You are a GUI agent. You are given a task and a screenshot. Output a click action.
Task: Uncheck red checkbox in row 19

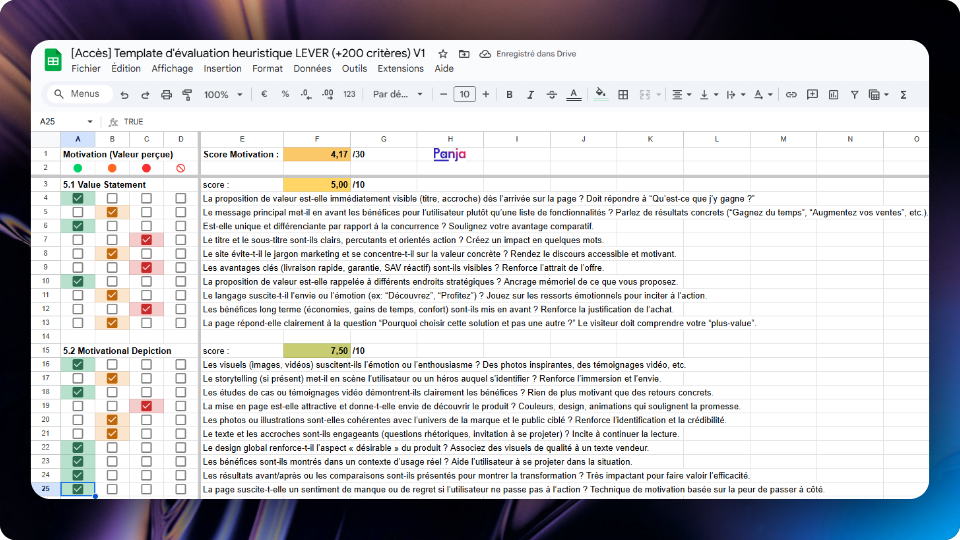pos(146,406)
